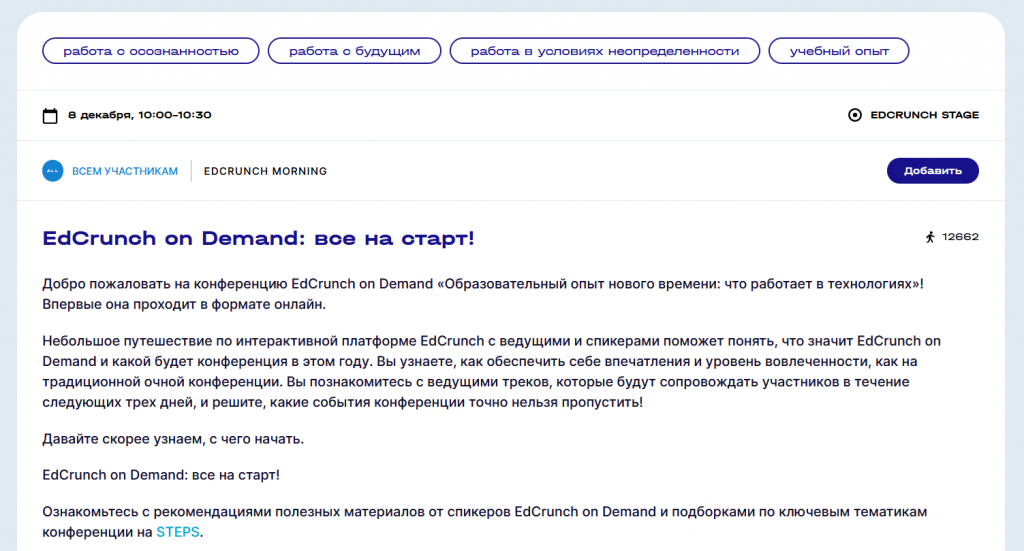Click the body line «EdCrunch on Demand: все на старт!»

pos(161,475)
